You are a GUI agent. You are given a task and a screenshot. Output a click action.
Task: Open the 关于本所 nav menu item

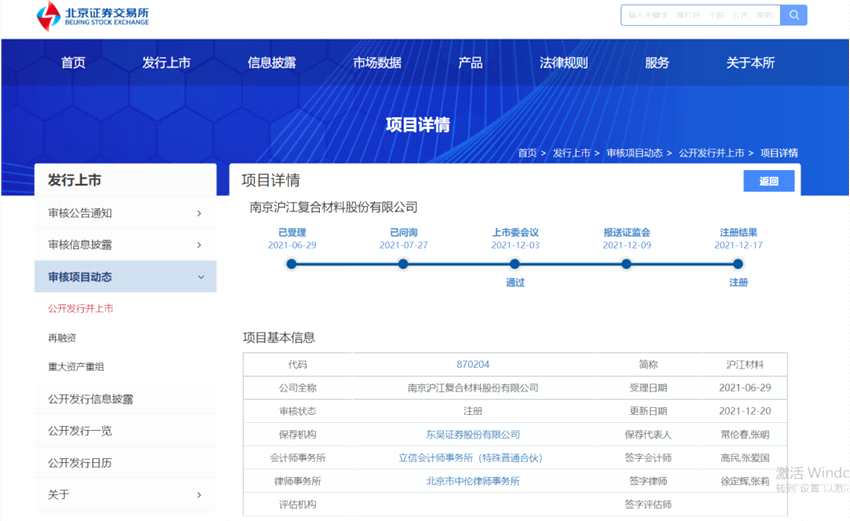click(750, 63)
